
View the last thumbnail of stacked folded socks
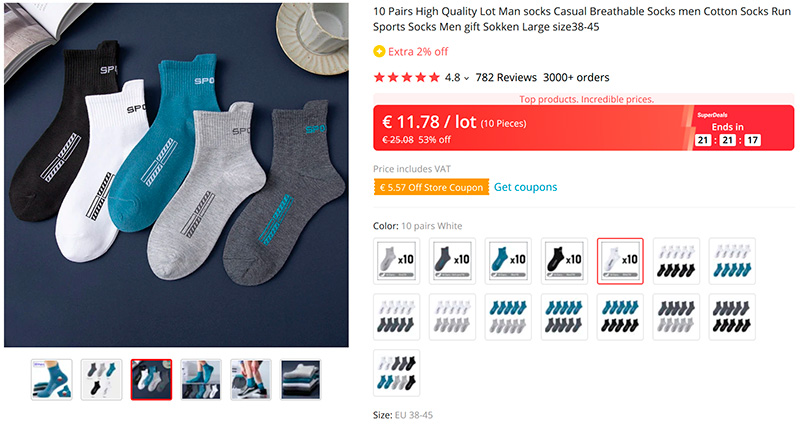click(x=300, y=380)
